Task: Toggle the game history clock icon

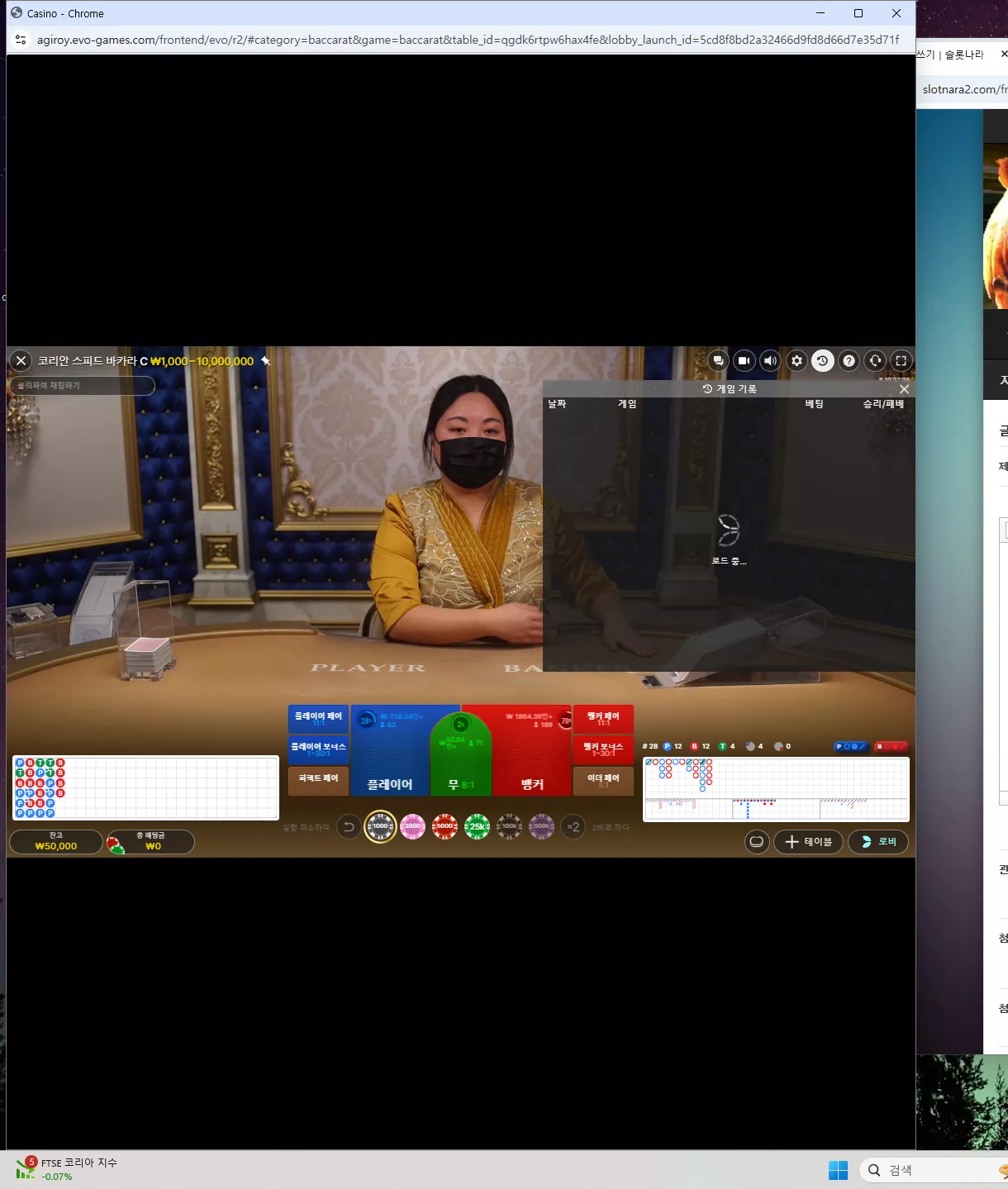Action: [822, 360]
